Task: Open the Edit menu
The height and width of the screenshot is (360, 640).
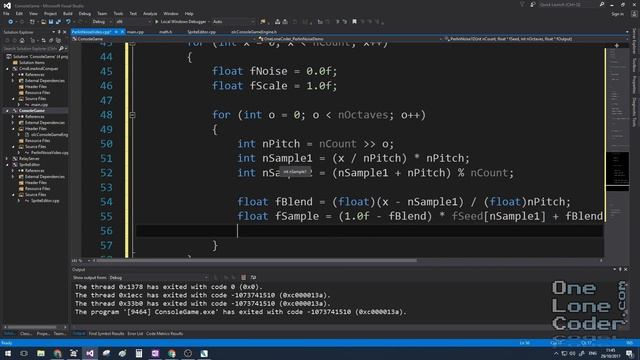Action: coord(19,13)
